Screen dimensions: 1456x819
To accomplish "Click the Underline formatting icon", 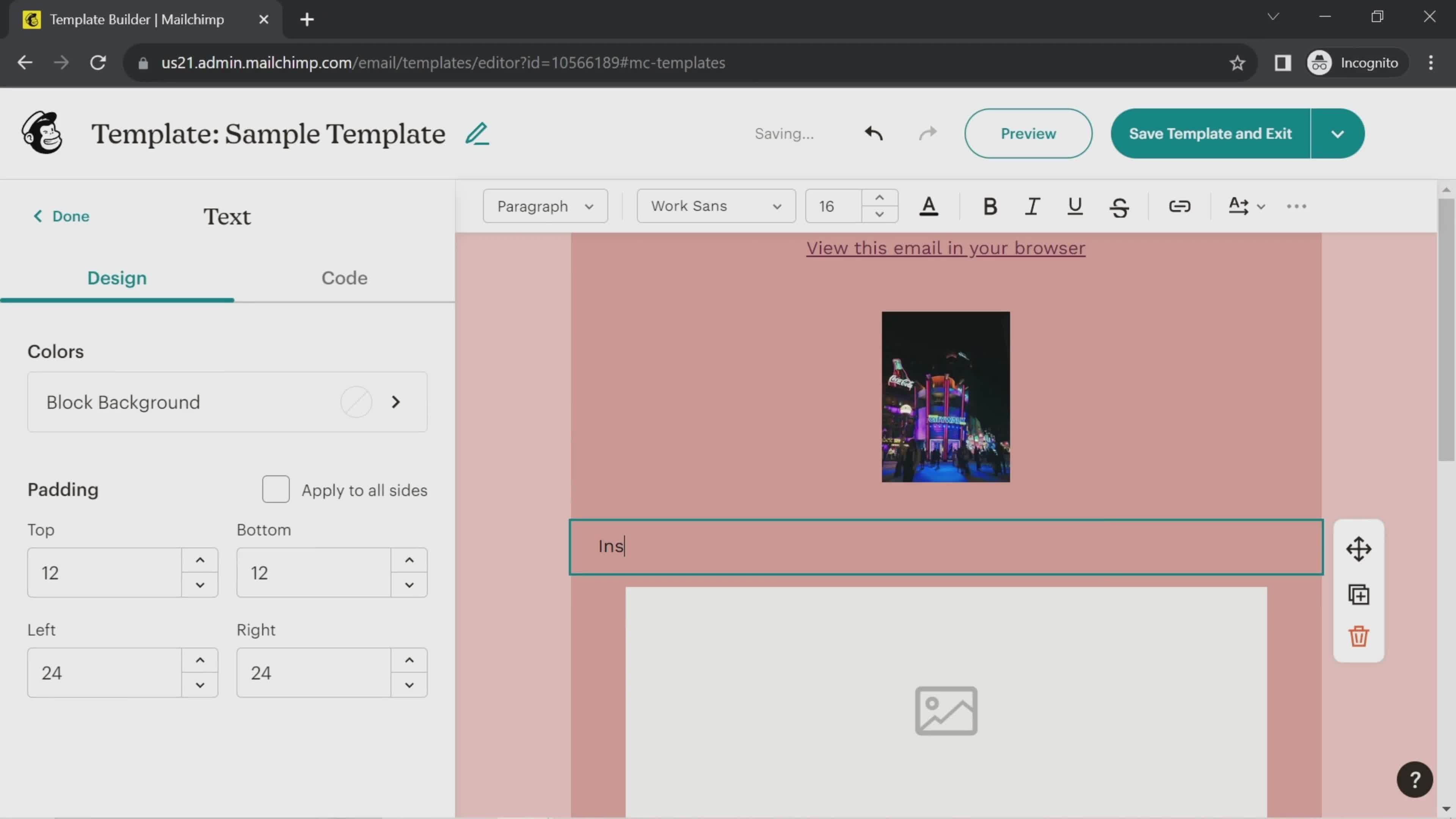I will (1075, 205).
